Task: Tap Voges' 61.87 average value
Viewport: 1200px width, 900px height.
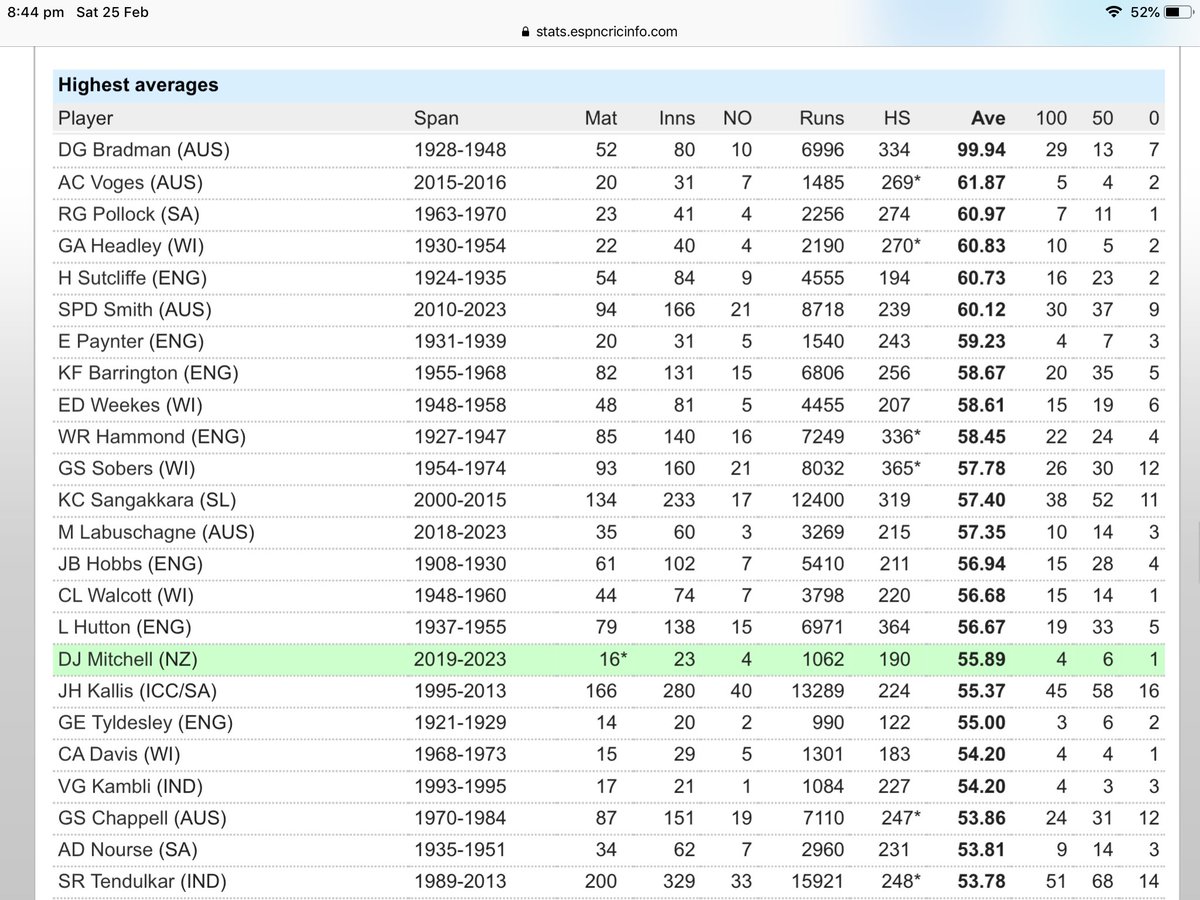Action: [980, 182]
